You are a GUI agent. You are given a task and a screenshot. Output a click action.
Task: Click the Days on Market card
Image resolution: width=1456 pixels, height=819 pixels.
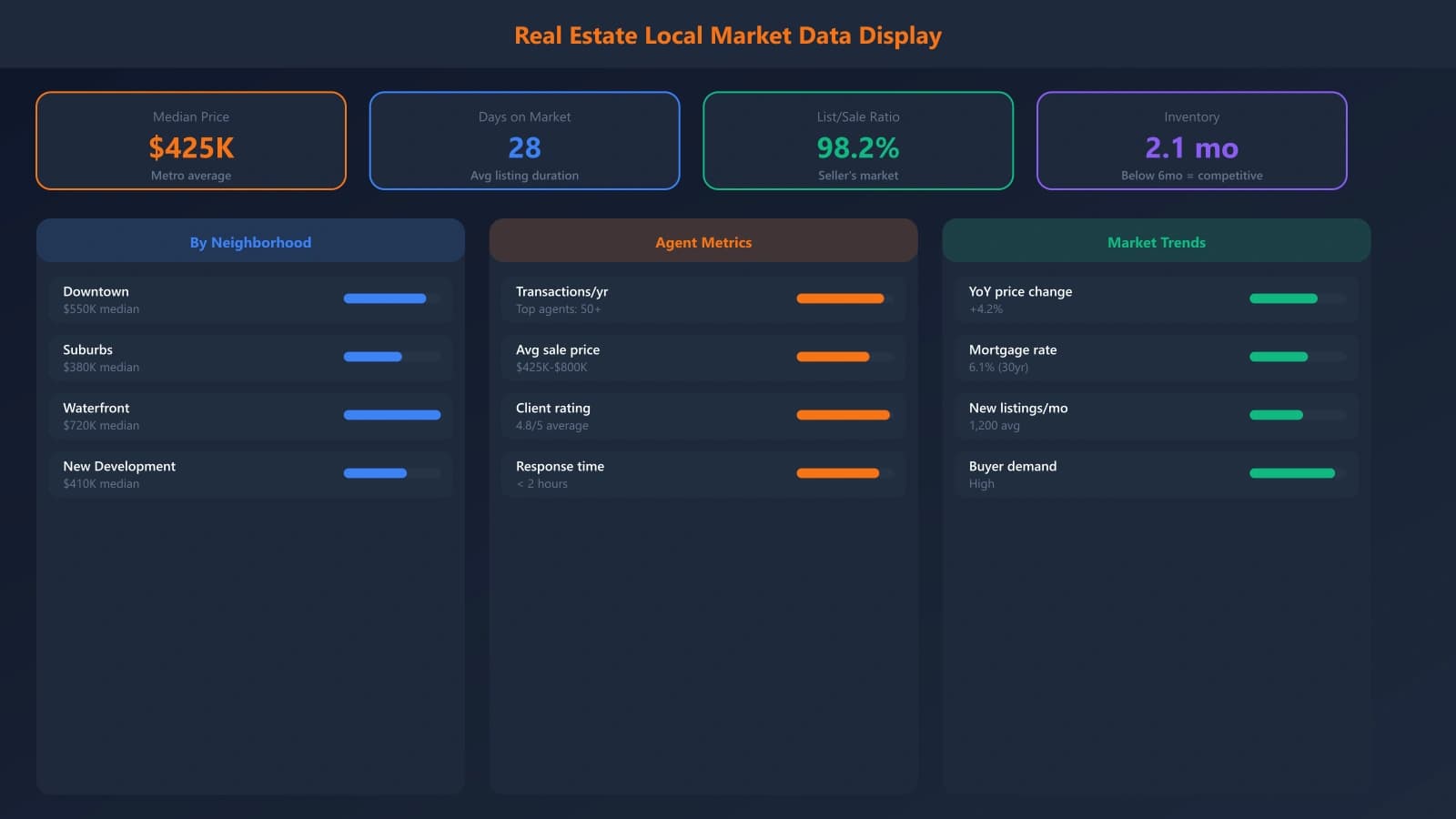pyautogui.click(x=524, y=141)
